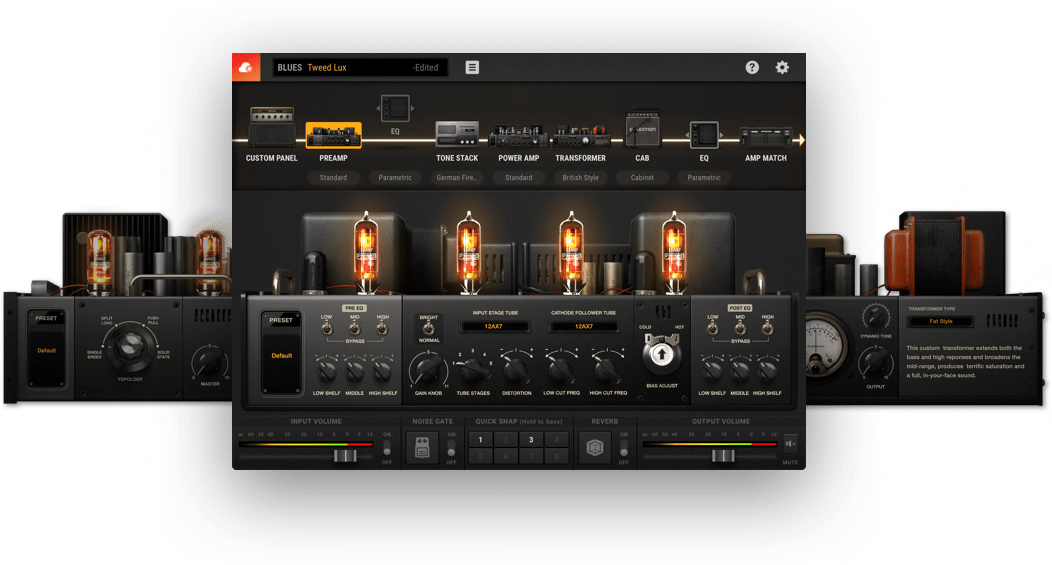
Task: Click the Pre EQ Low Shelf knob
Action: coord(326,370)
